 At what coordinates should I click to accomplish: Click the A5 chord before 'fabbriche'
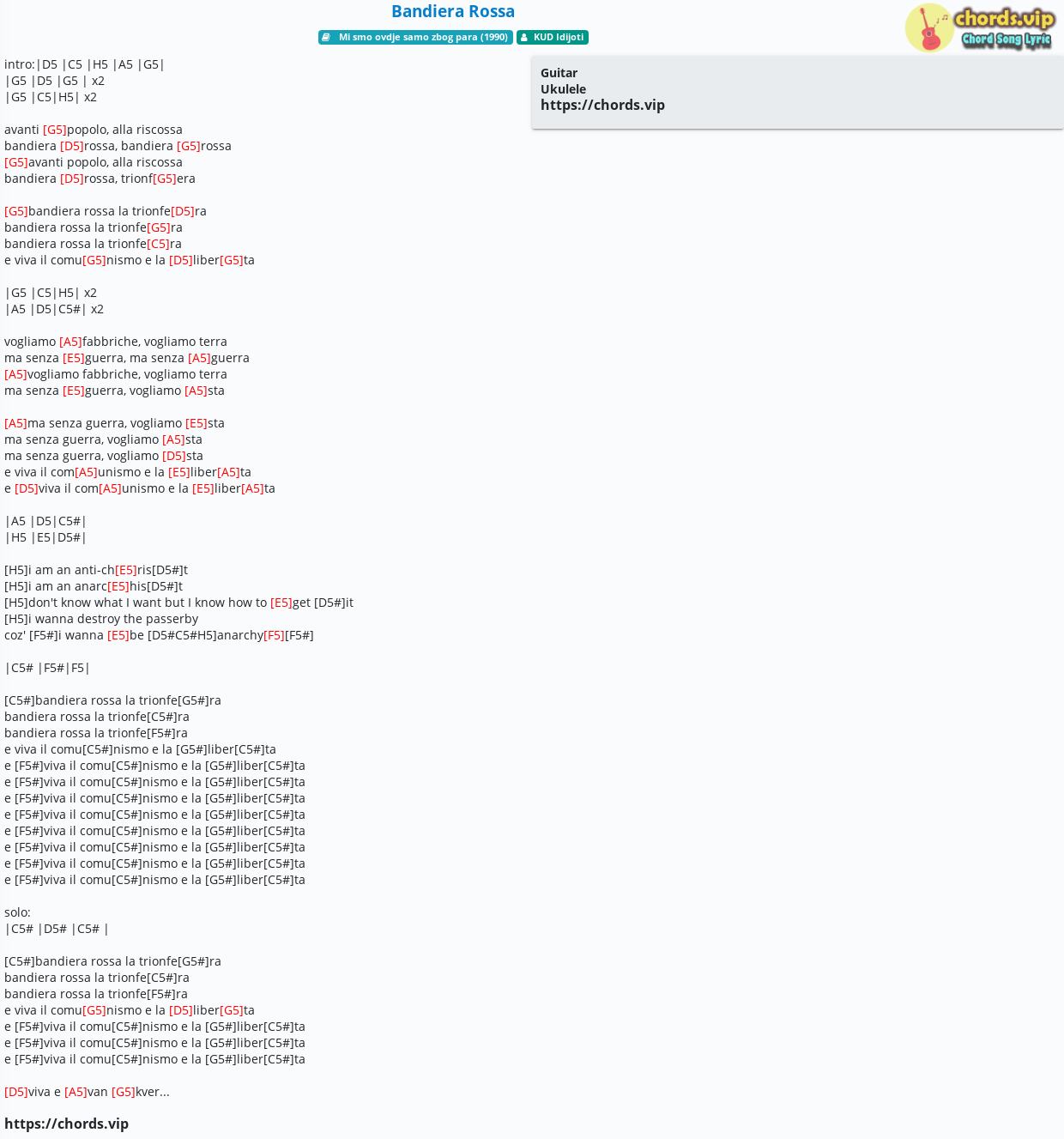70,342
